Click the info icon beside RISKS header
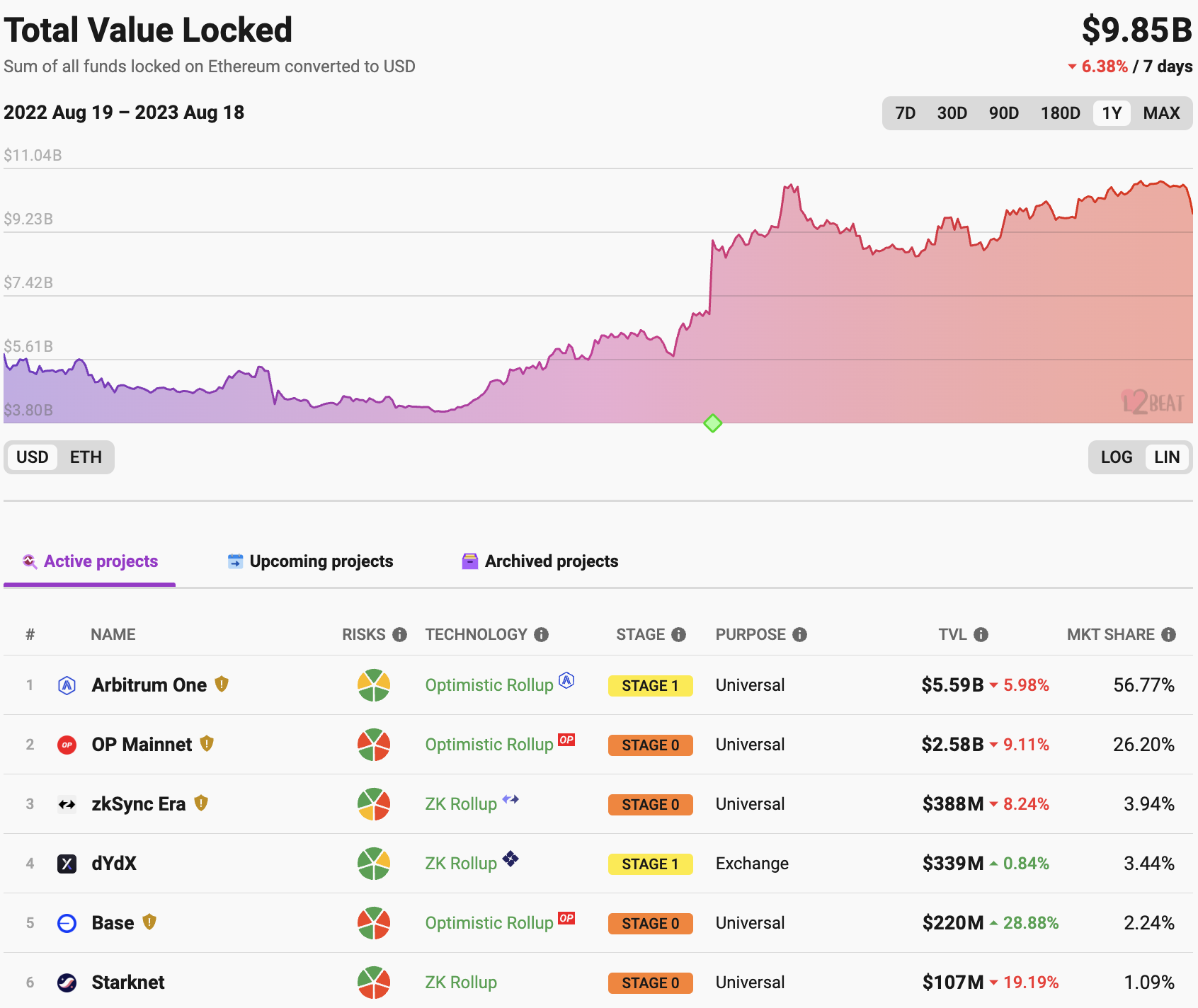1198x1008 pixels. [x=400, y=635]
